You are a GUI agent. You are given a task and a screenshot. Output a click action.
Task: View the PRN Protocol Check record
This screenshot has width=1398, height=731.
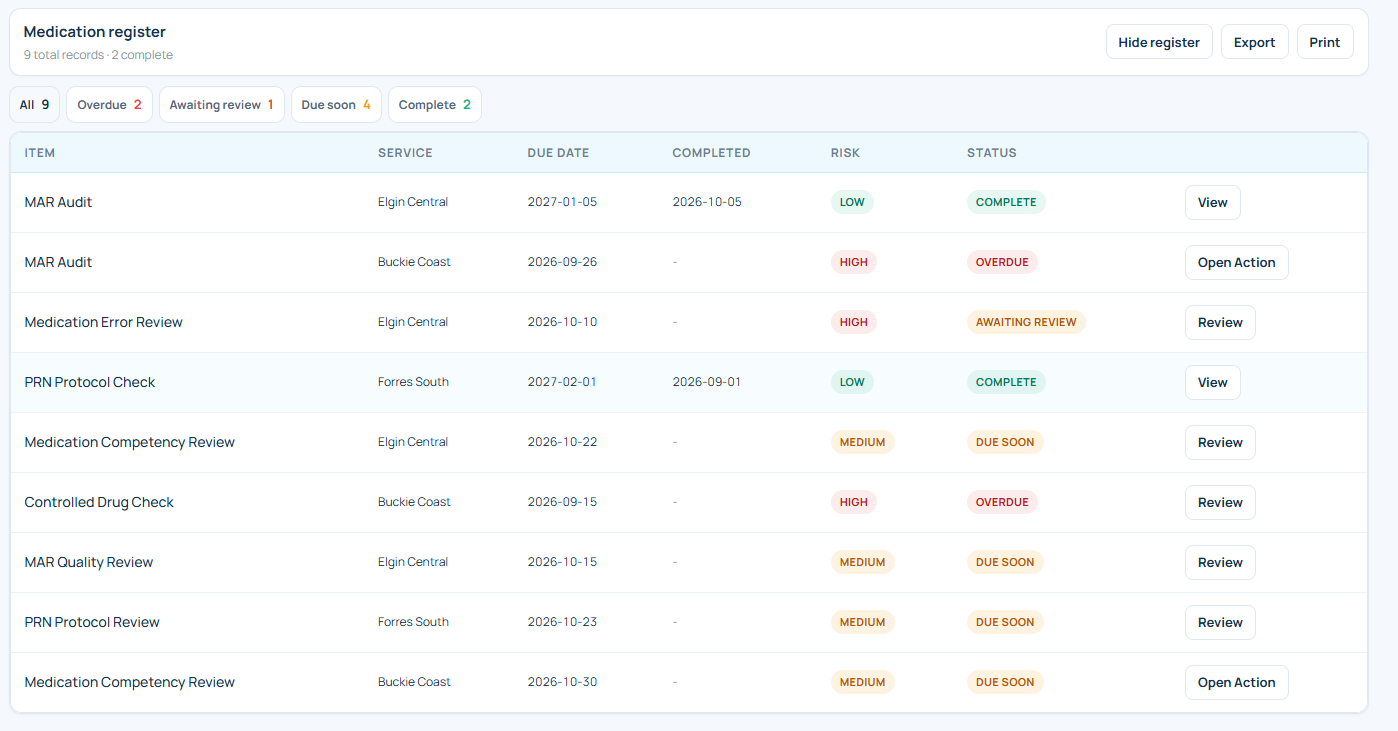pyautogui.click(x=1212, y=382)
